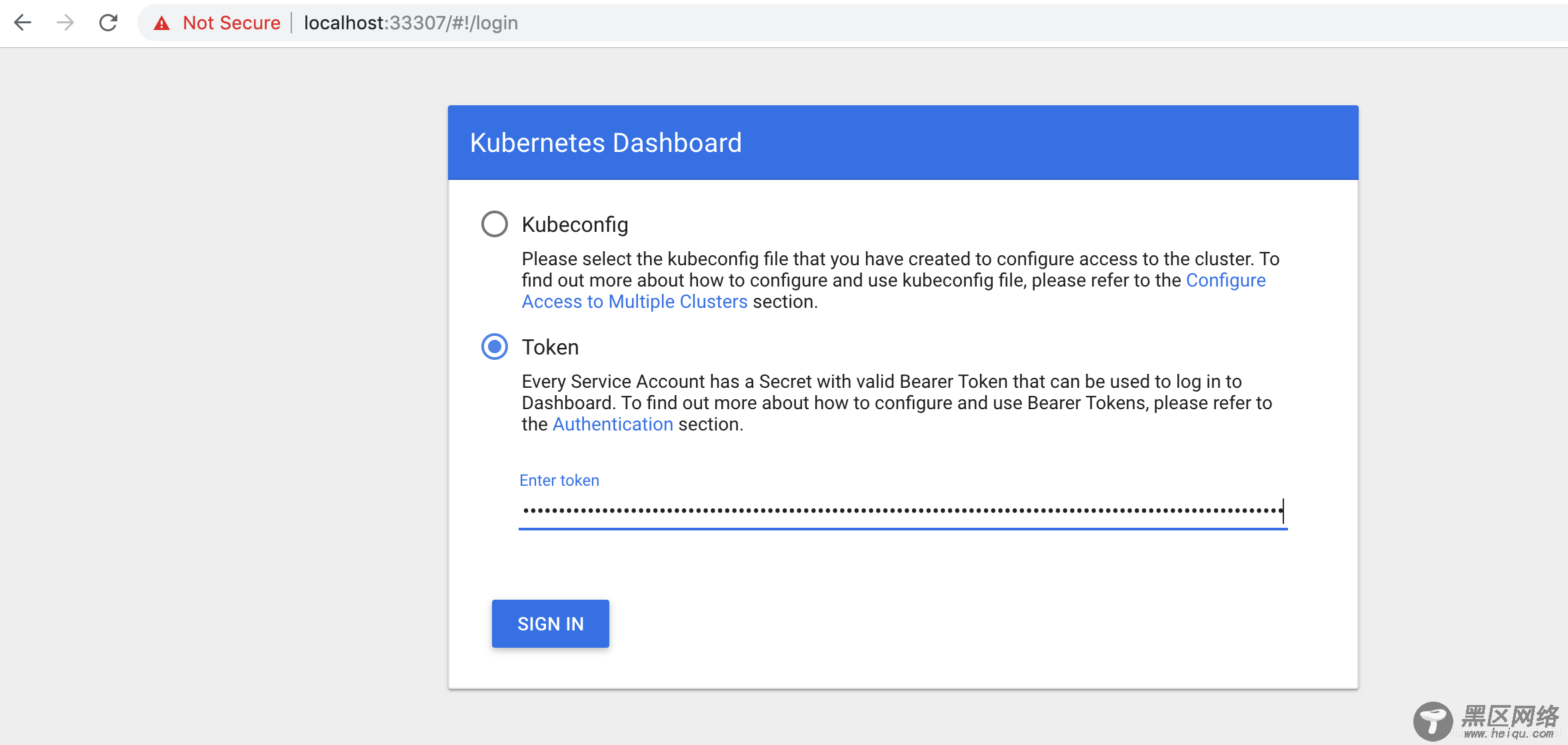Click the Kubernetes Dashboard header title
The width and height of the screenshot is (1568, 745).
pos(606,143)
